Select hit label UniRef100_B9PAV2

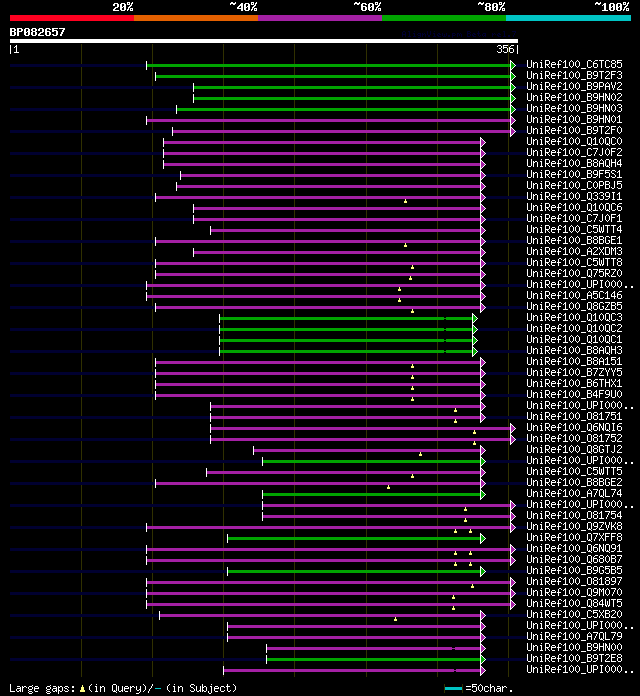coord(574,86)
